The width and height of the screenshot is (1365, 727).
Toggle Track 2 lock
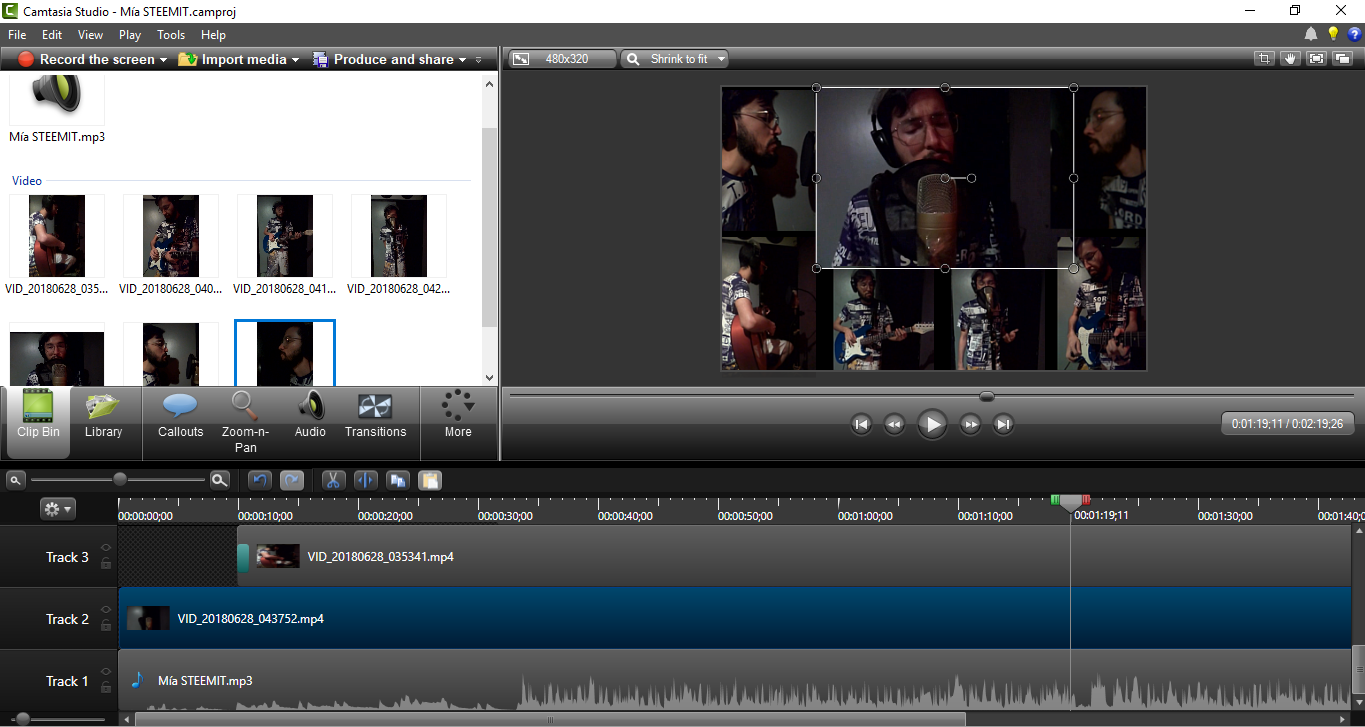pos(106,626)
